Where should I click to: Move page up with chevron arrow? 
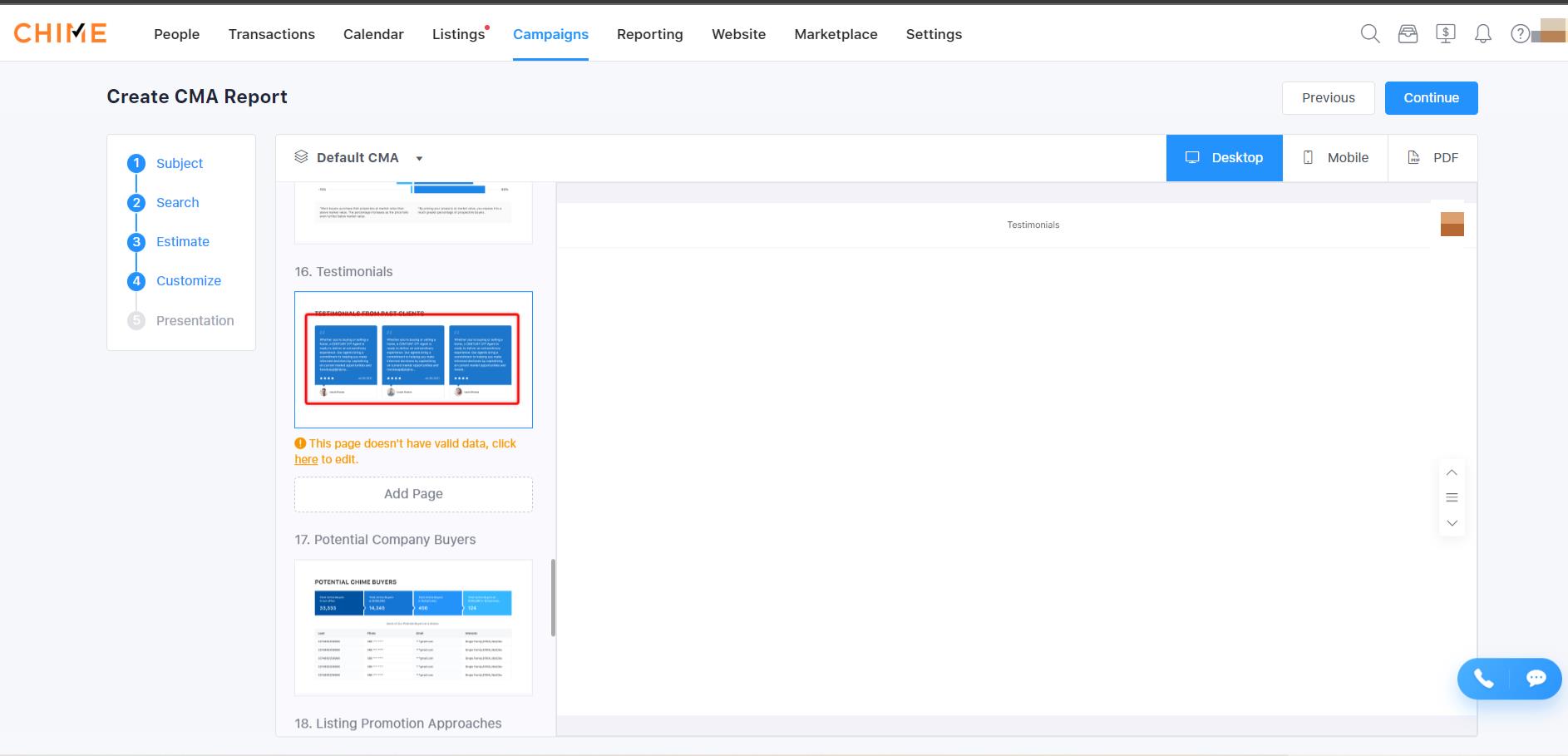coord(1452,472)
